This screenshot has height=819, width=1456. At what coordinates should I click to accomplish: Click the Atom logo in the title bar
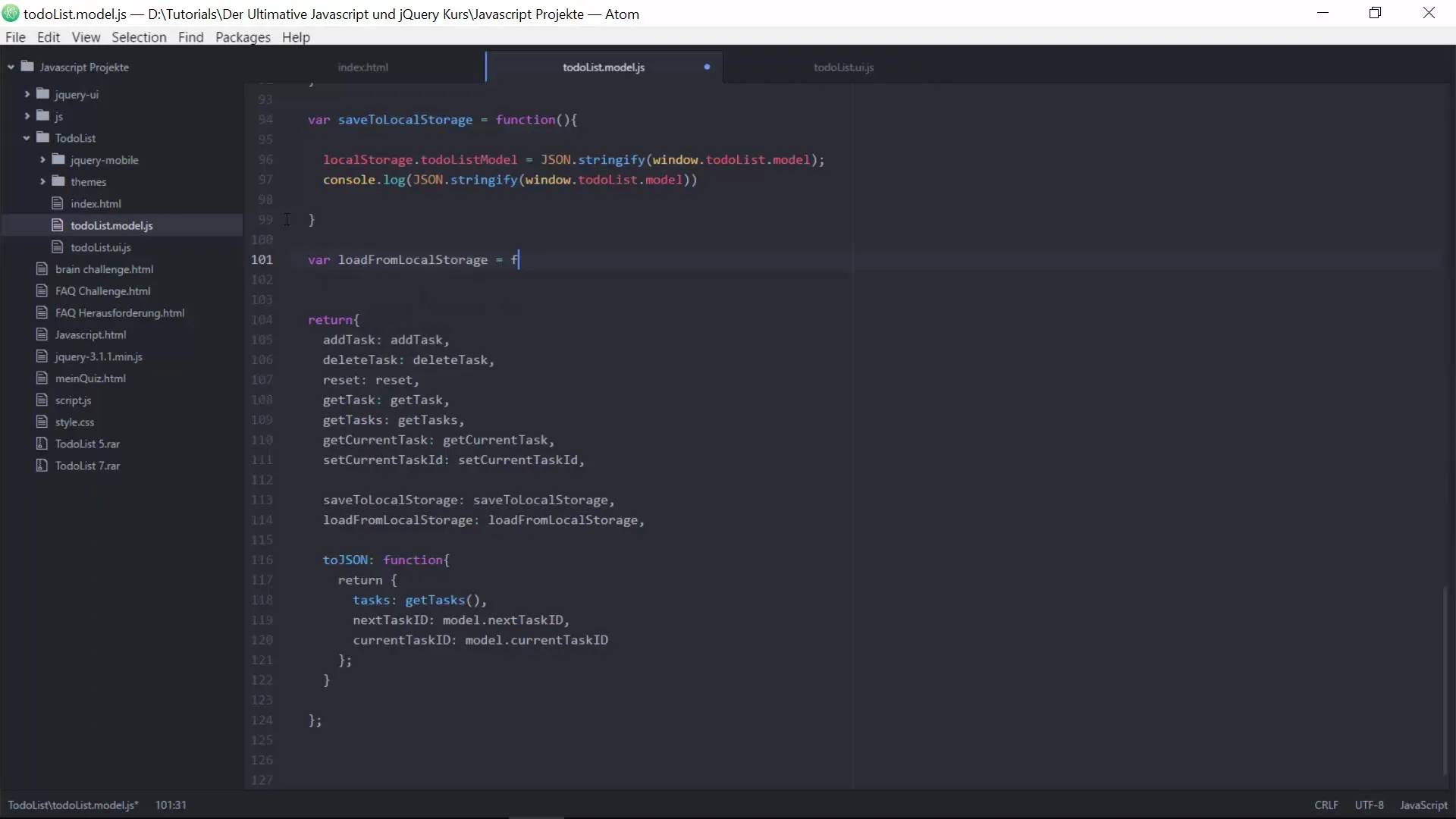click(x=11, y=14)
